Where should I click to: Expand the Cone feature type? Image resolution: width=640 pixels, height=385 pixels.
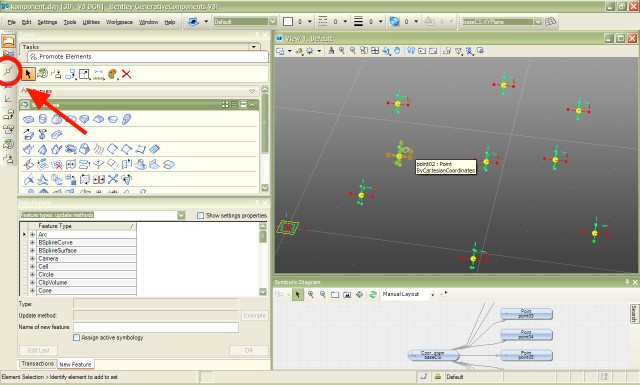click(33, 291)
